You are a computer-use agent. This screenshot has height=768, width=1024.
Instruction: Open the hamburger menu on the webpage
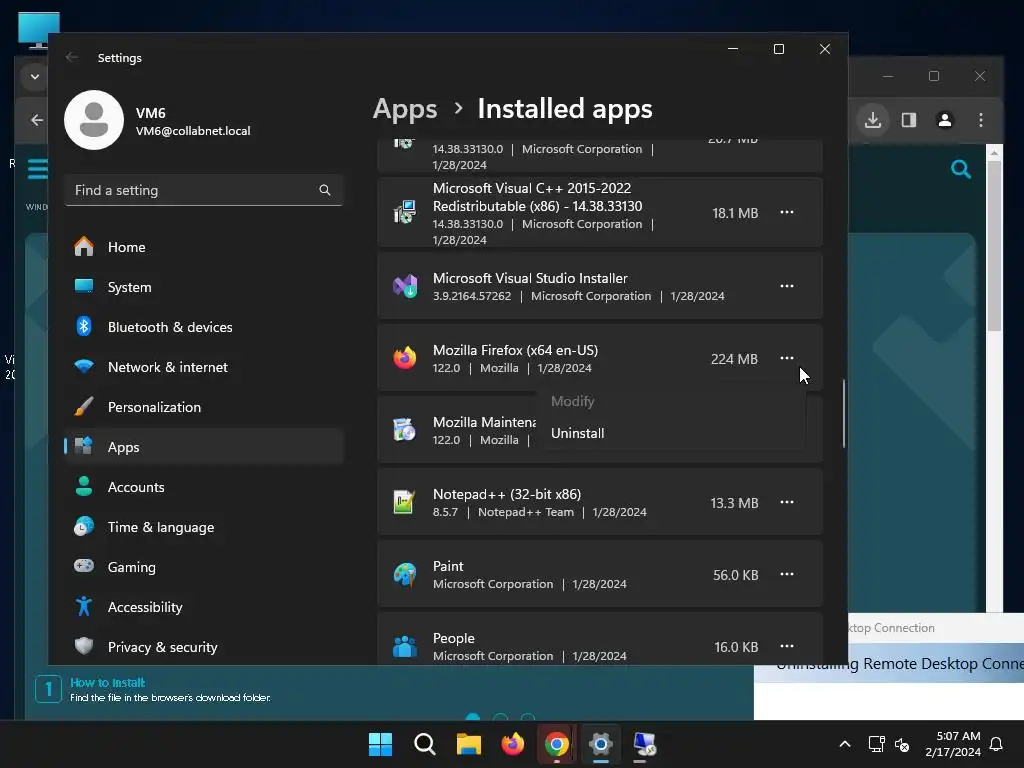[38, 168]
